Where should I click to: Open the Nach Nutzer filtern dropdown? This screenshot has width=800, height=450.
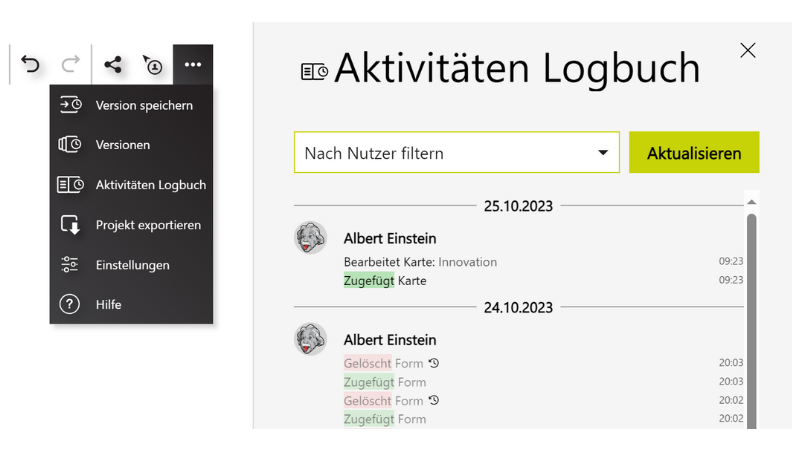coord(457,153)
